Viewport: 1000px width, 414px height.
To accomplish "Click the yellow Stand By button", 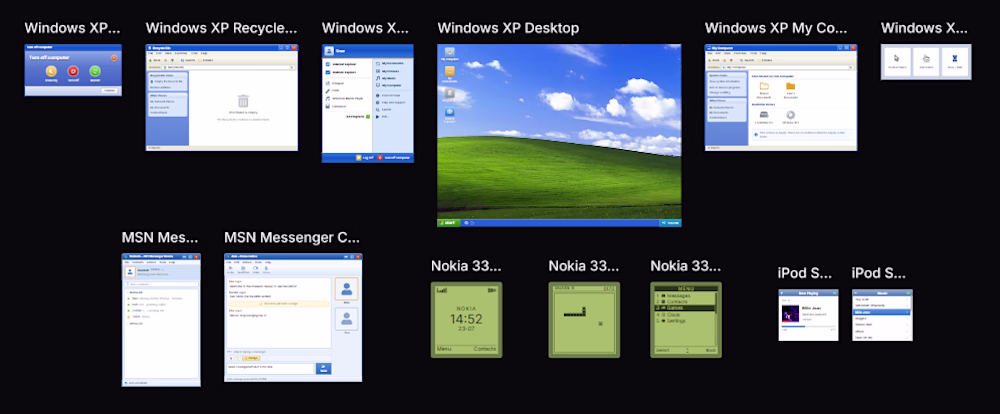I will [50, 71].
